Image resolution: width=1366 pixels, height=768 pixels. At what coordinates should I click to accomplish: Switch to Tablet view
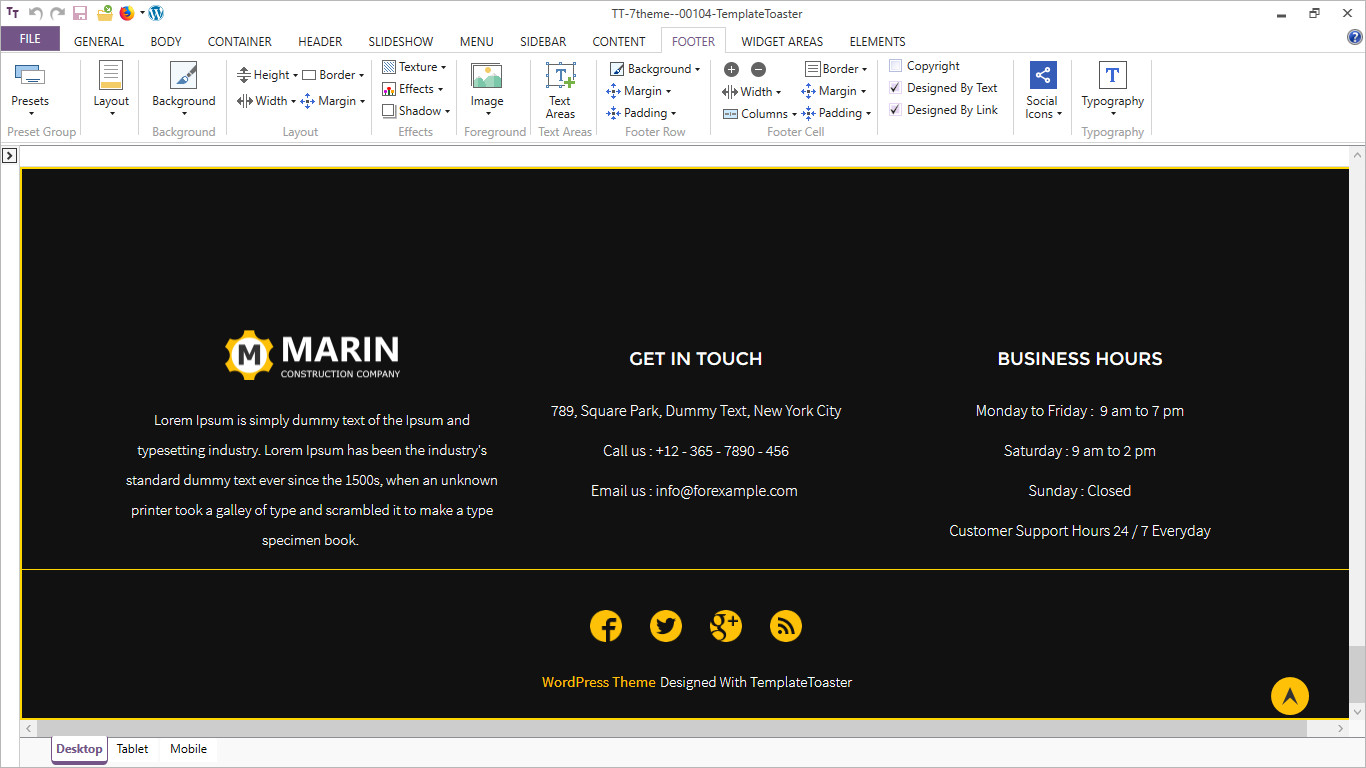[x=132, y=749]
